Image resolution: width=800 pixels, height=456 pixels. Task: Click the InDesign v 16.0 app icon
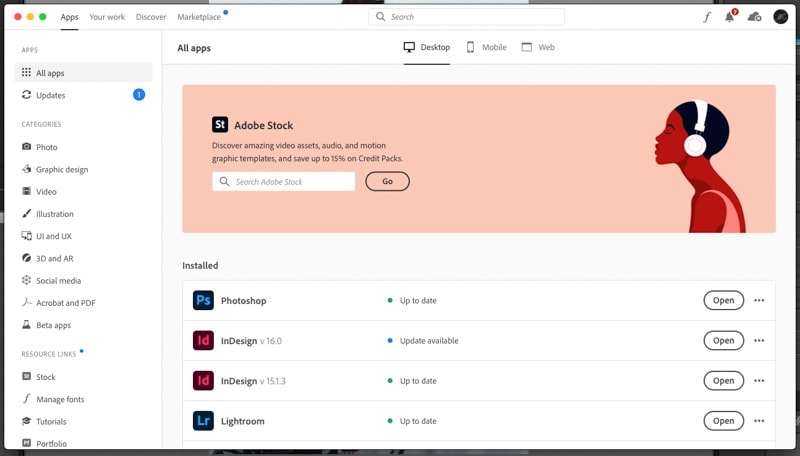coord(203,340)
